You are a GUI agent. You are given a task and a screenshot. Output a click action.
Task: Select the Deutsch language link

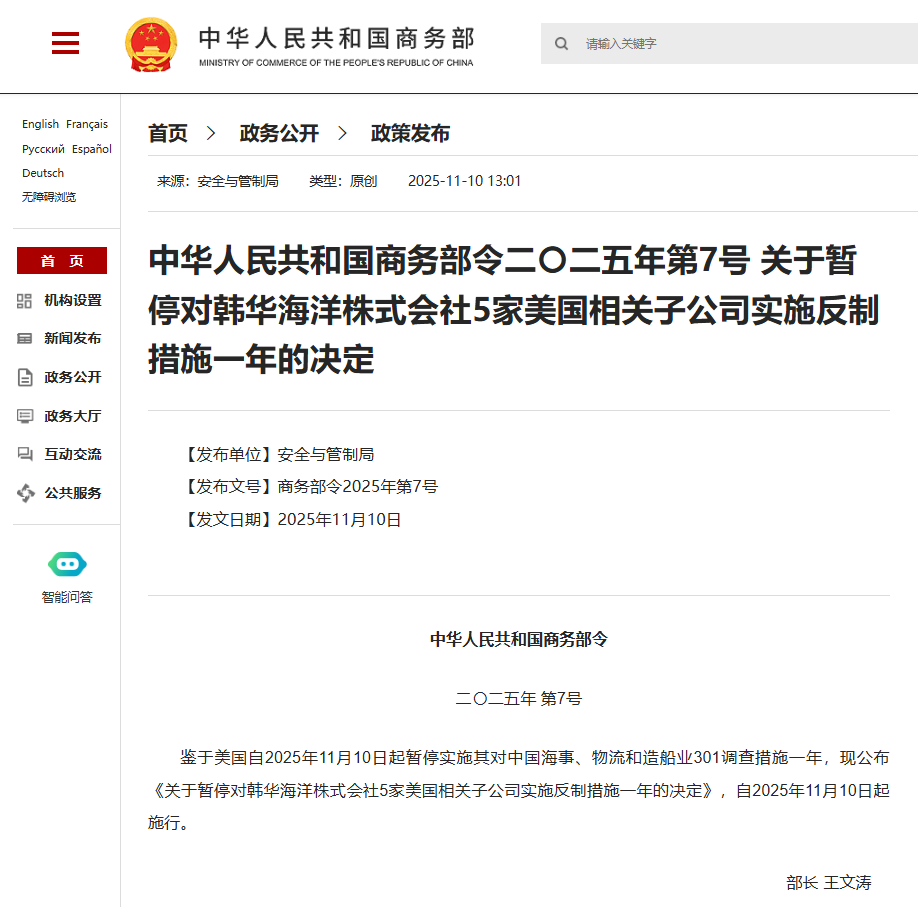[x=42, y=172]
